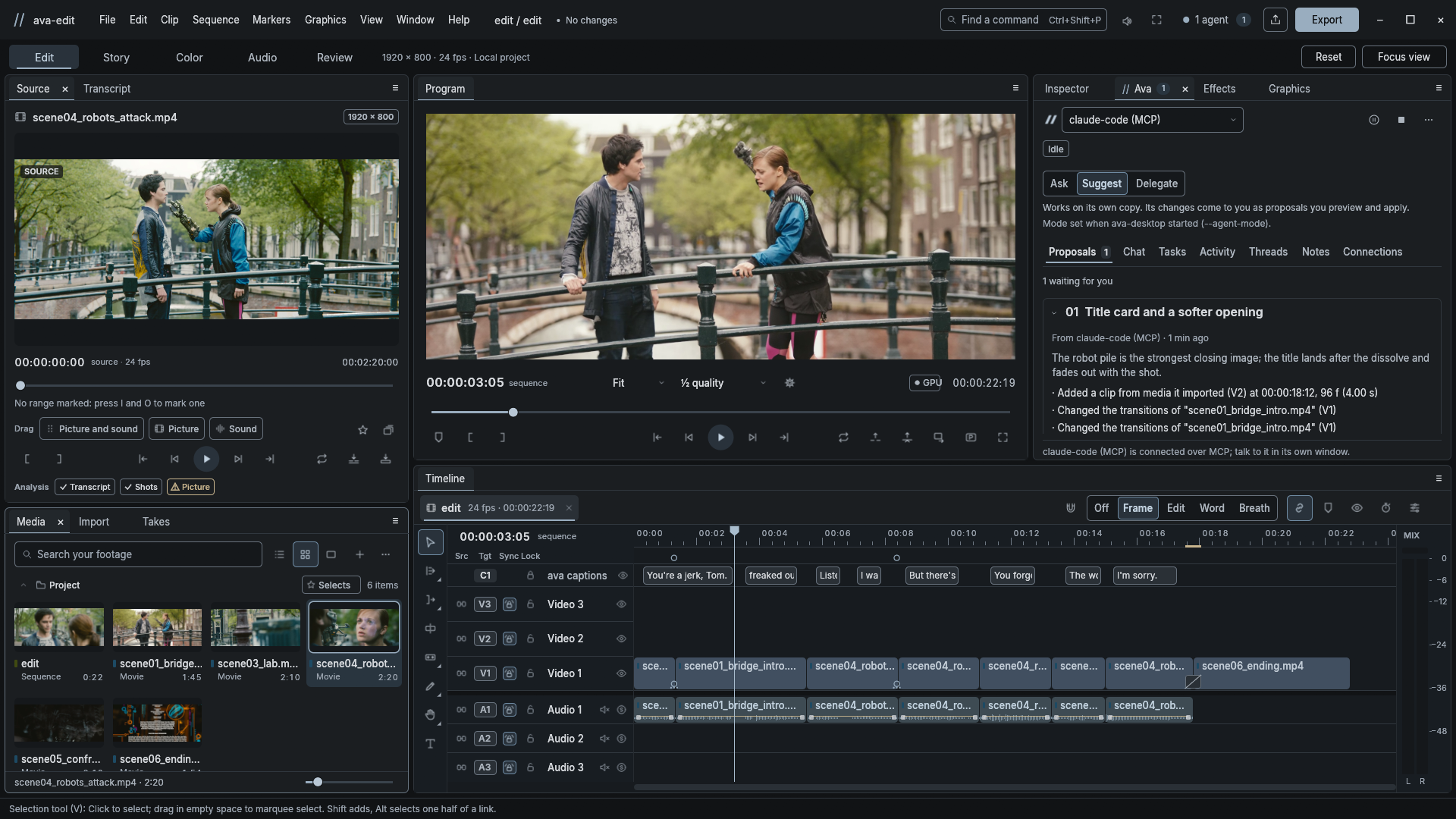Click the fullscreen icon in Program monitor
The height and width of the screenshot is (819, 1456).
1003,438
